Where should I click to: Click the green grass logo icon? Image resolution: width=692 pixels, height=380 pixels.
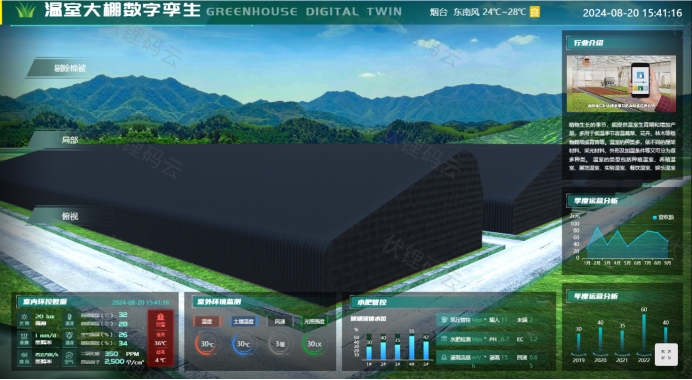[25, 10]
